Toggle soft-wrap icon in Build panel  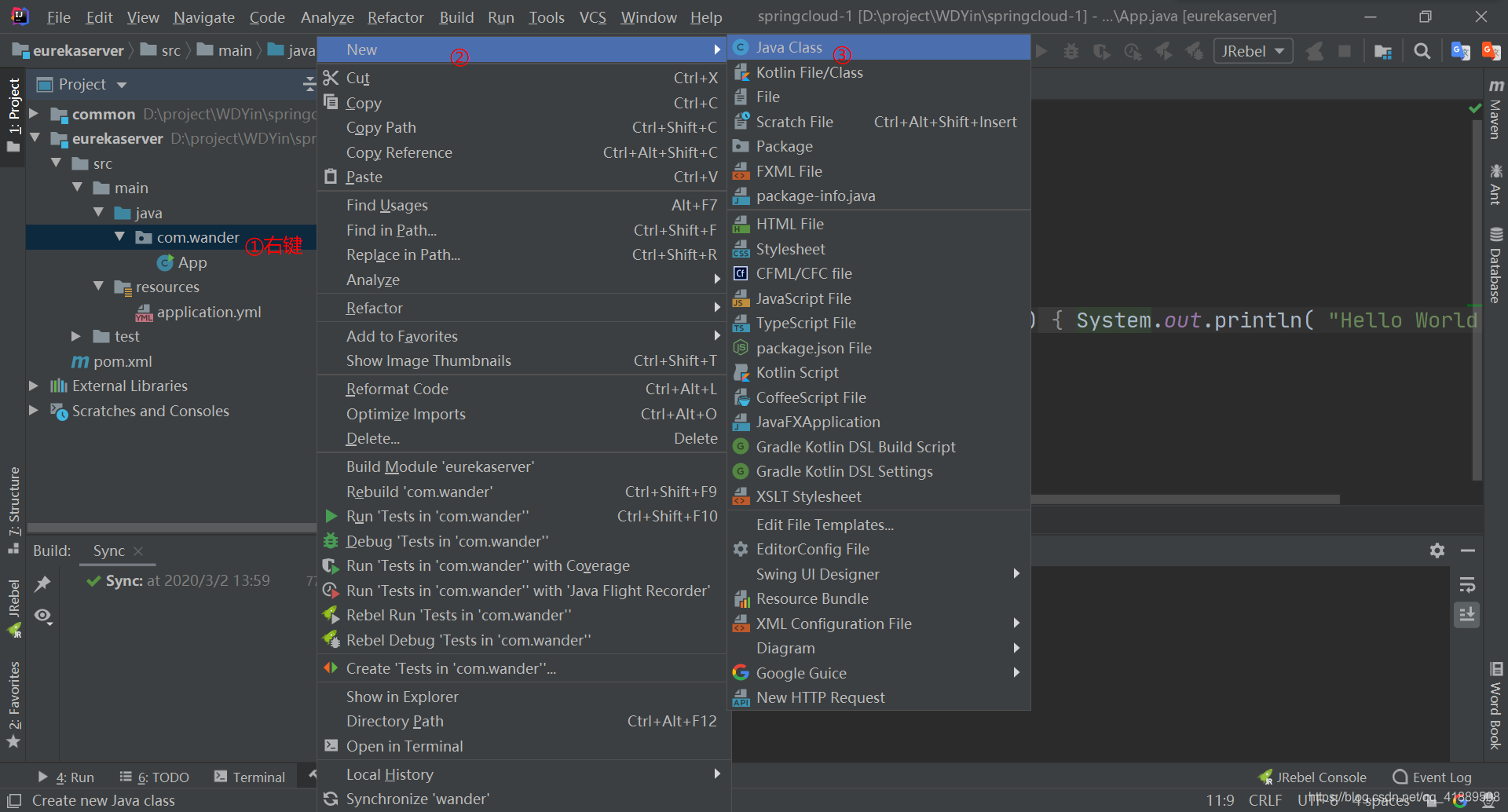[x=1466, y=585]
